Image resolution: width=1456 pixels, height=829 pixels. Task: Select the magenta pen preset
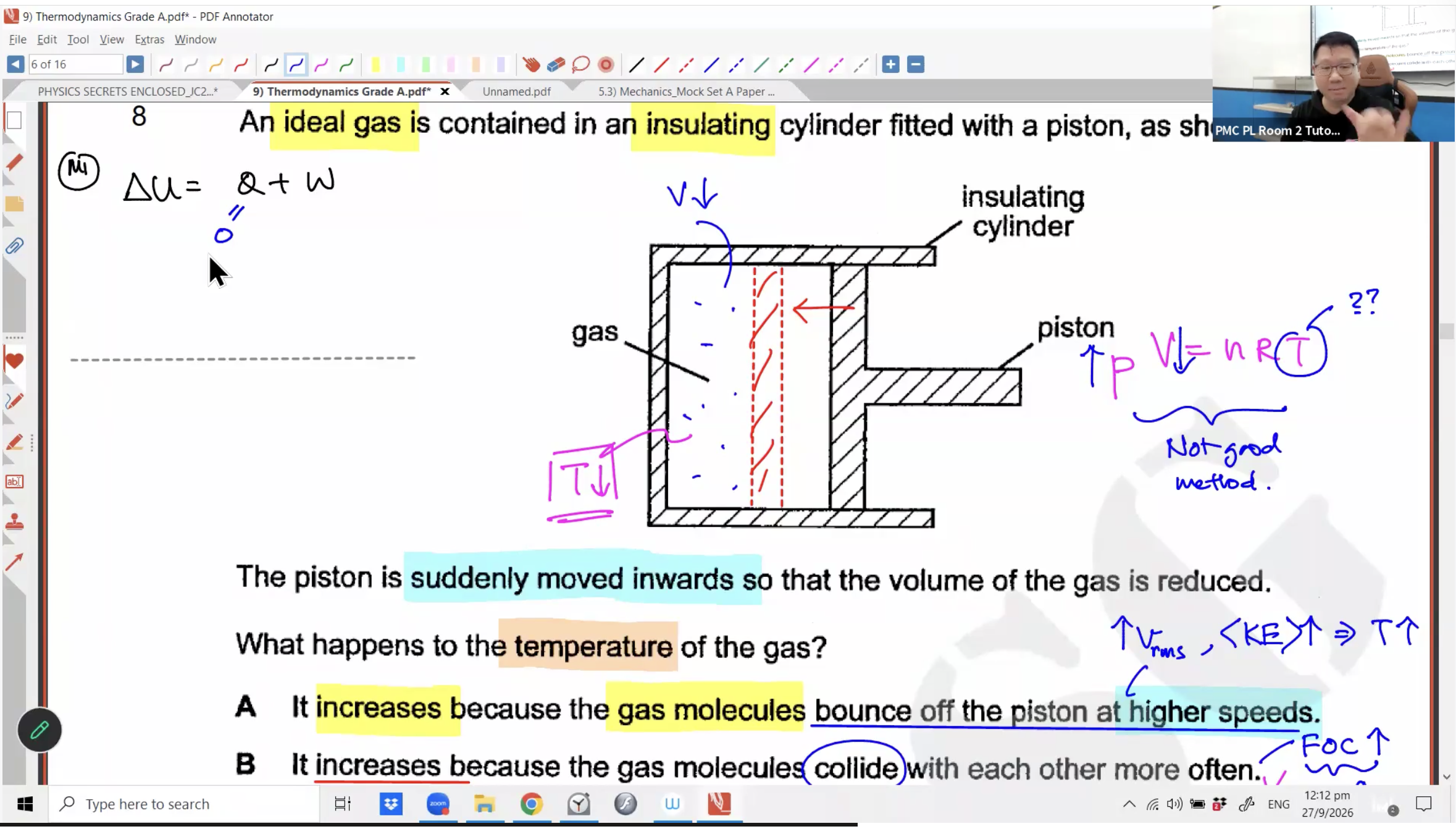321,64
